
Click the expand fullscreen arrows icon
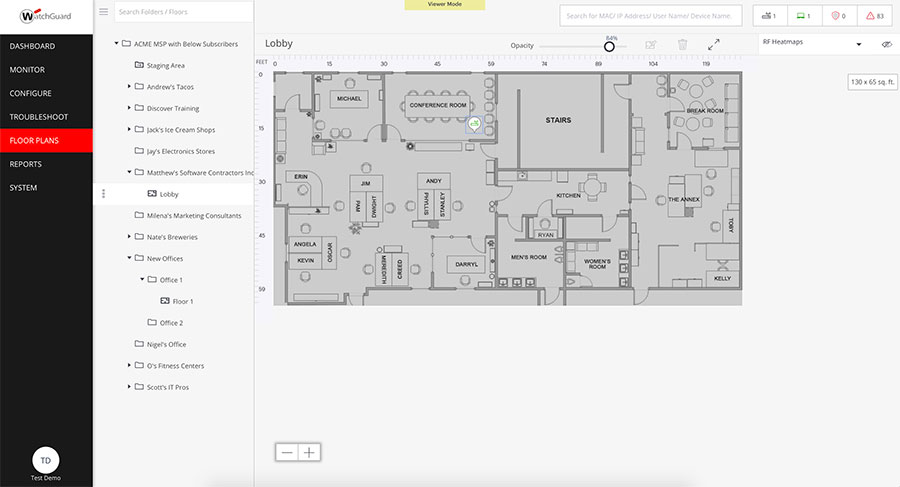pos(714,45)
